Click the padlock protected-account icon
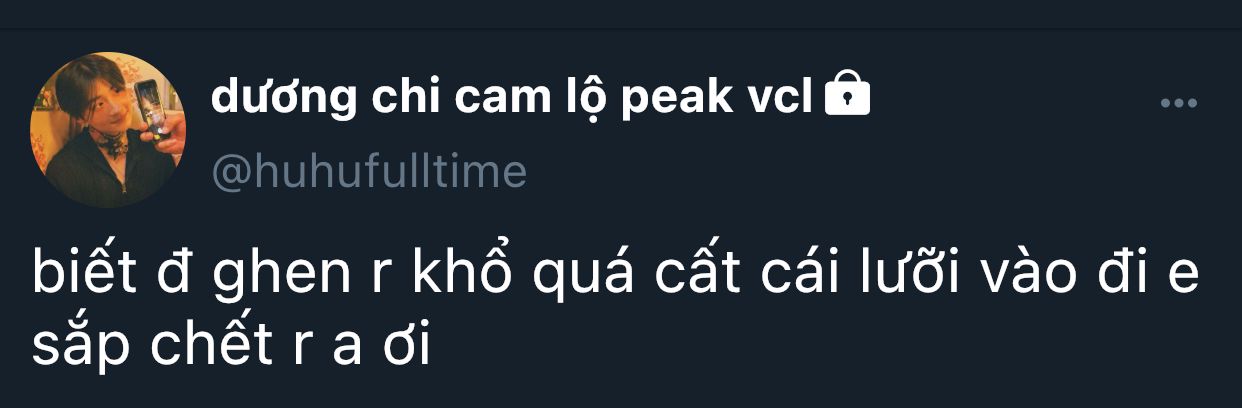The height and width of the screenshot is (408, 1242). (847, 96)
